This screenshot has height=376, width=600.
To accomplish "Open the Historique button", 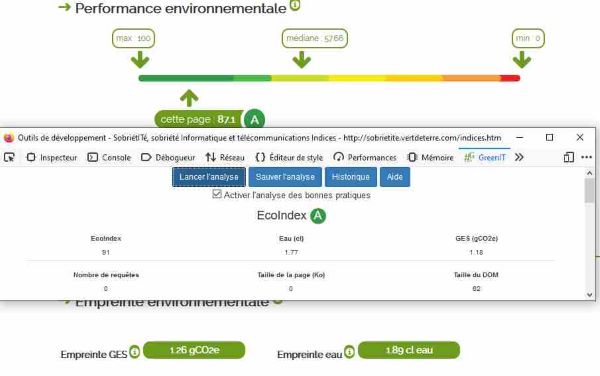I will coord(351,177).
